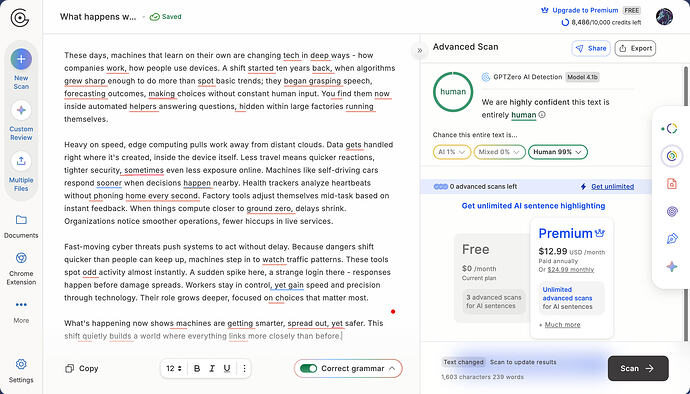Open the user profile avatar
The image size is (690, 394).
pos(664,17)
